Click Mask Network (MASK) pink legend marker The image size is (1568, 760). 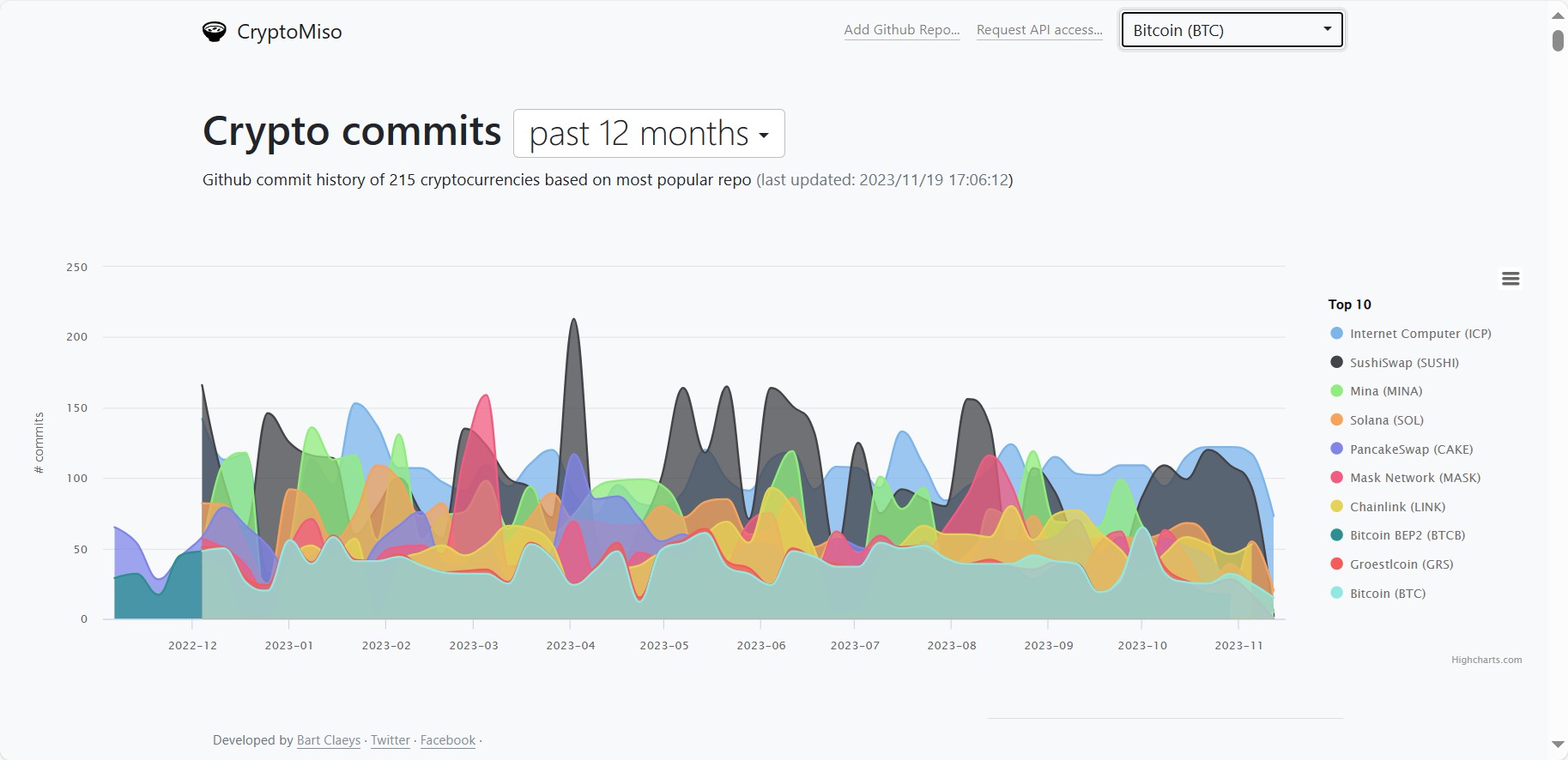point(1336,478)
